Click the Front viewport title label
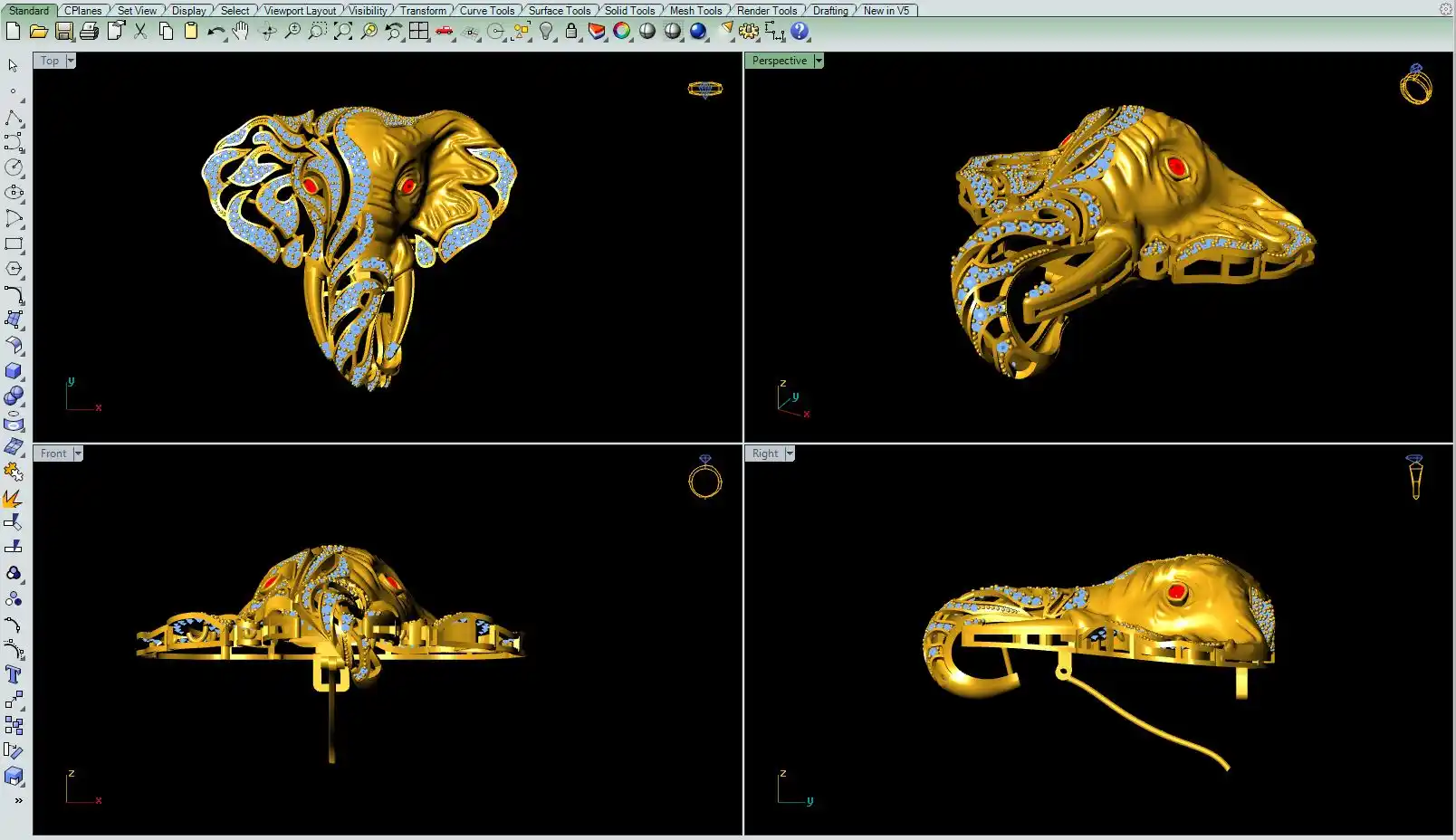Screen dimensions: 1456x840 (x=53, y=453)
